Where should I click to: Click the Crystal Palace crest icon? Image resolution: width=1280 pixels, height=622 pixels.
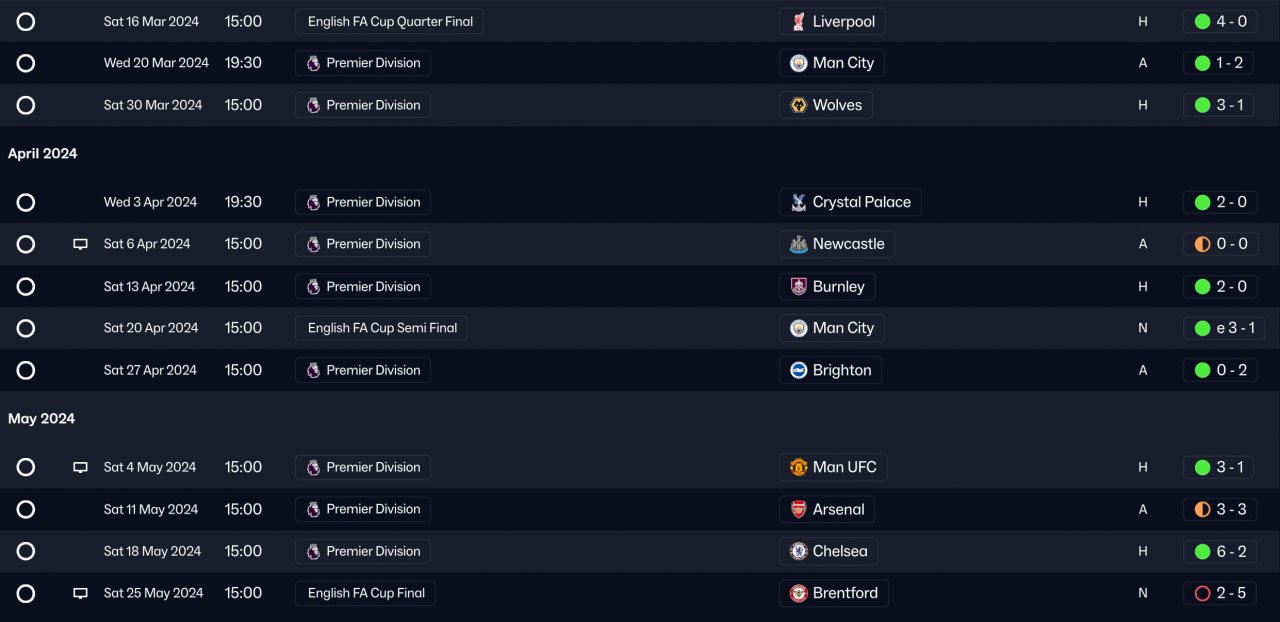coord(798,202)
